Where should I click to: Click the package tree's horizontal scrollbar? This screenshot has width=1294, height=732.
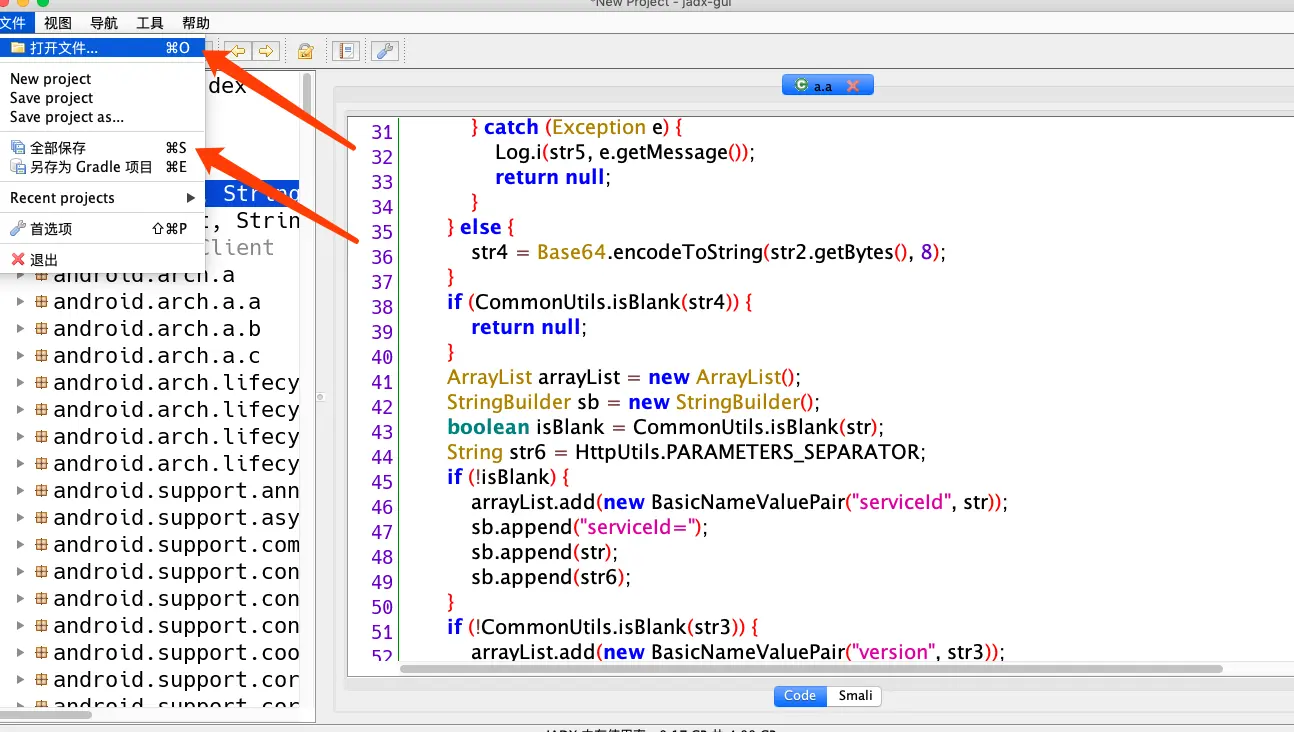tap(46, 714)
